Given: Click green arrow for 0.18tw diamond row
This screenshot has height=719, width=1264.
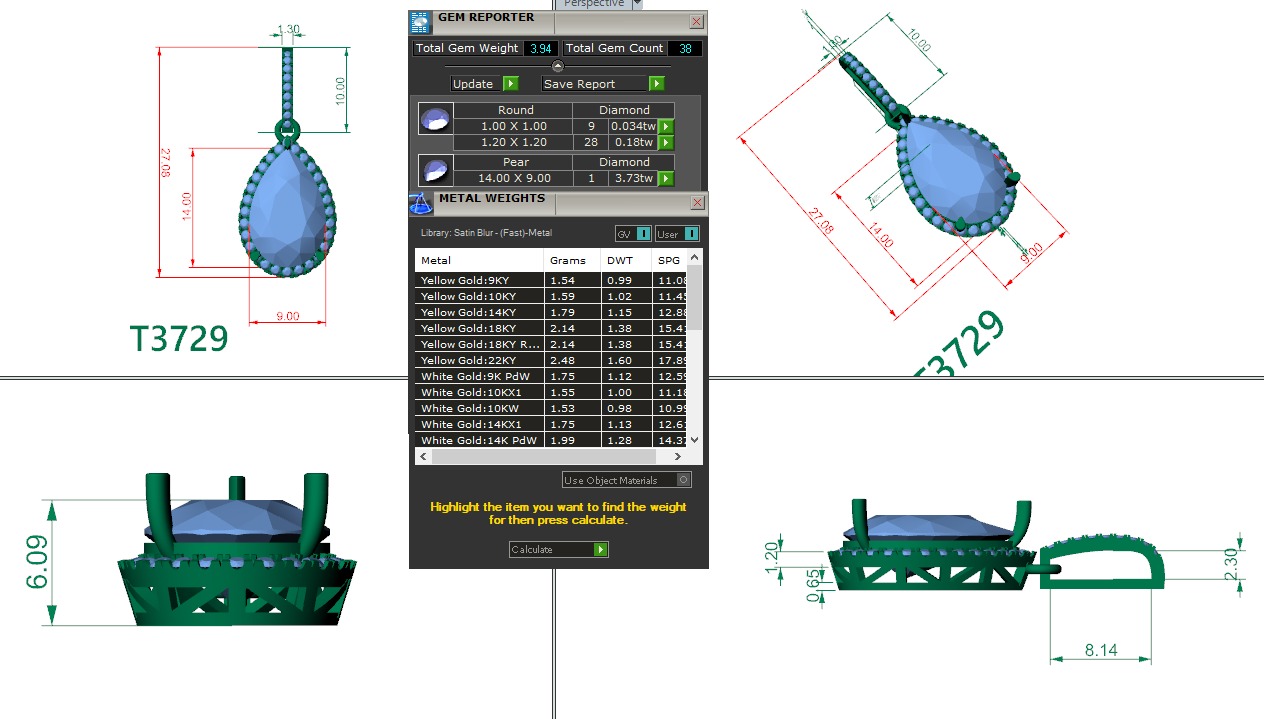Looking at the screenshot, I should [666, 143].
